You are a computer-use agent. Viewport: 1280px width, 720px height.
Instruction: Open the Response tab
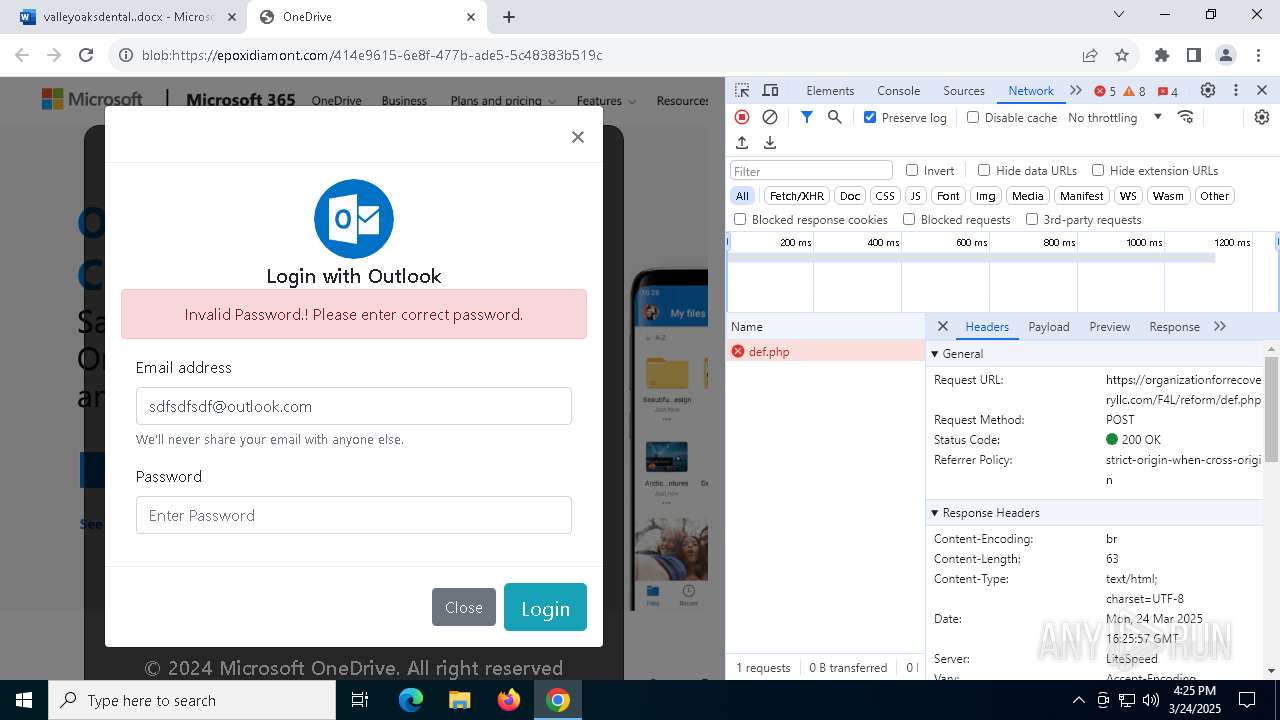point(1174,327)
